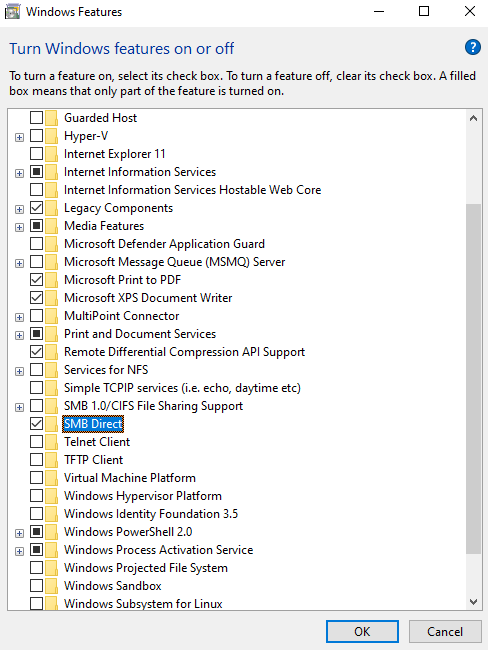The width and height of the screenshot is (488, 650).
Task: Click the folder icon beside Windows Sandbox
Action: pos(51,586)
